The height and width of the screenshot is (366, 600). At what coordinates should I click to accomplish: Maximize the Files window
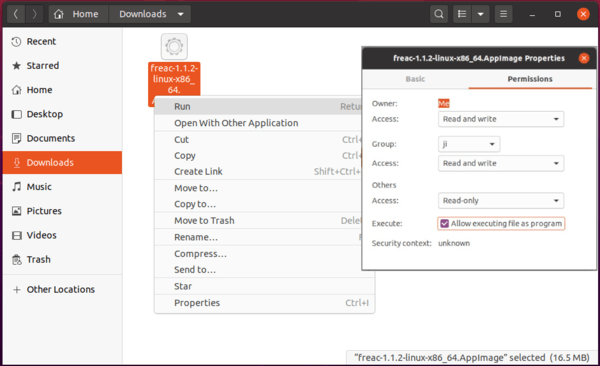point(558,14)
